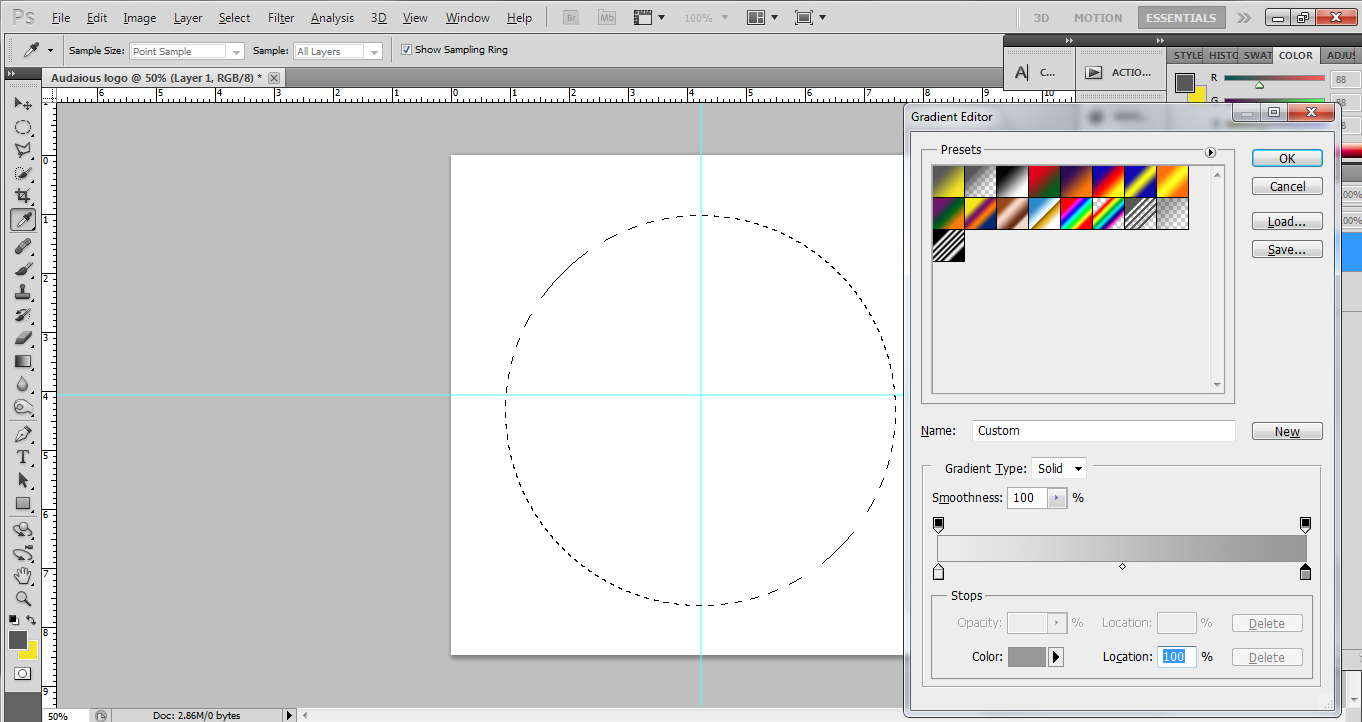
Task: Launch Adobe Bridge from the top bar
Action: (x=570, y=17)
